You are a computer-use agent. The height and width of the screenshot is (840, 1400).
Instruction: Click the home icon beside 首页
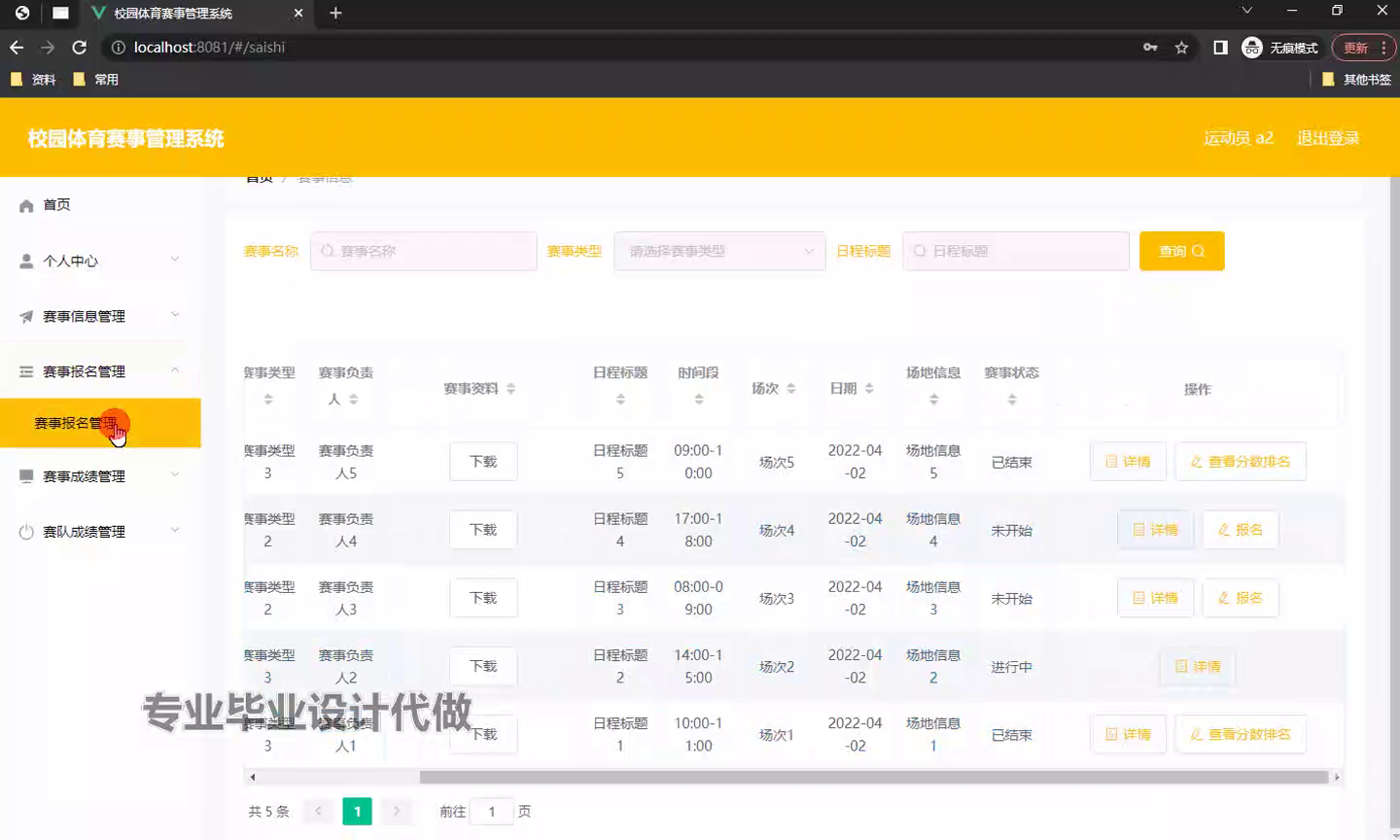click(26, 205)
